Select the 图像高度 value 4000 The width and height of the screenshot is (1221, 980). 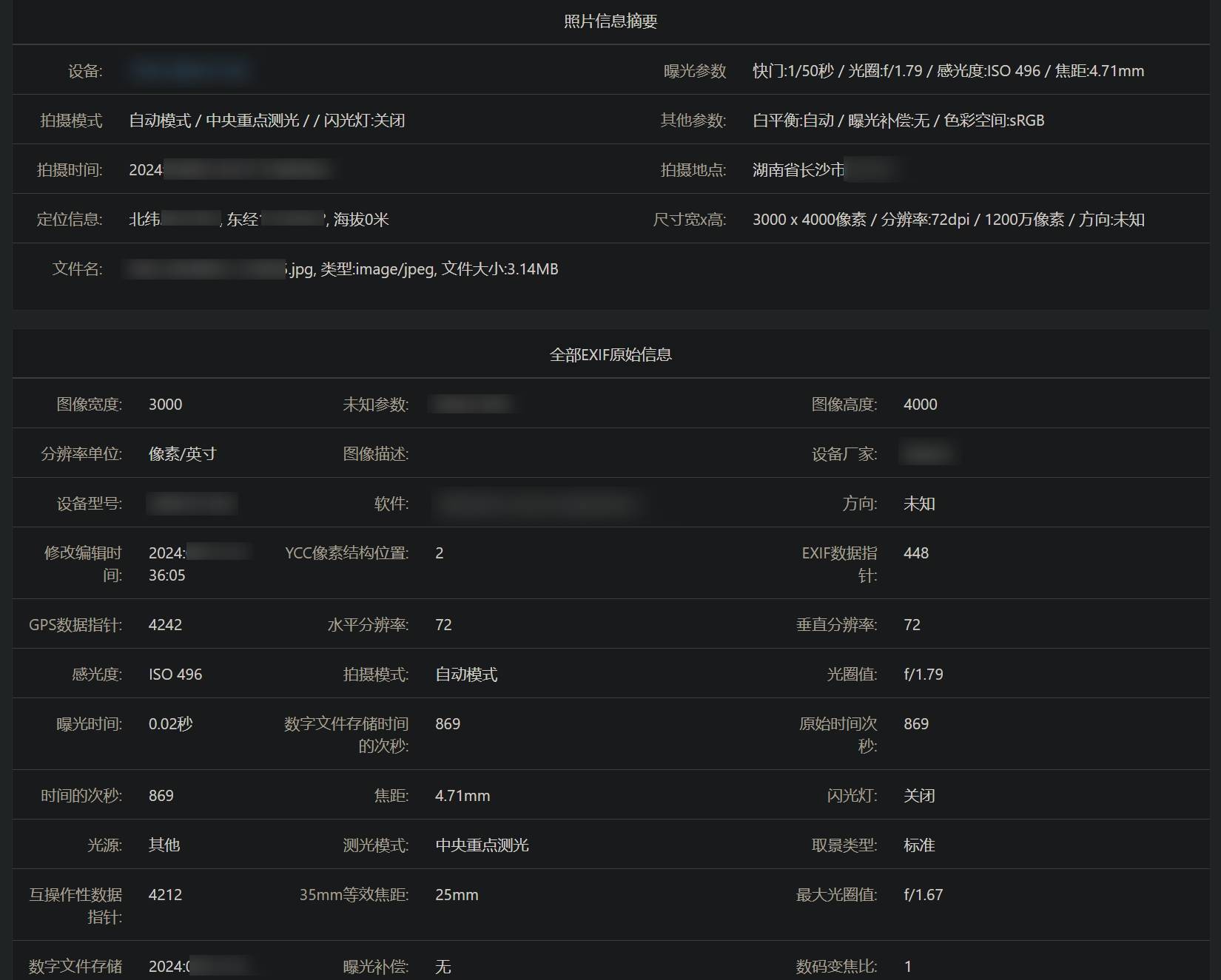click(920, 405)
